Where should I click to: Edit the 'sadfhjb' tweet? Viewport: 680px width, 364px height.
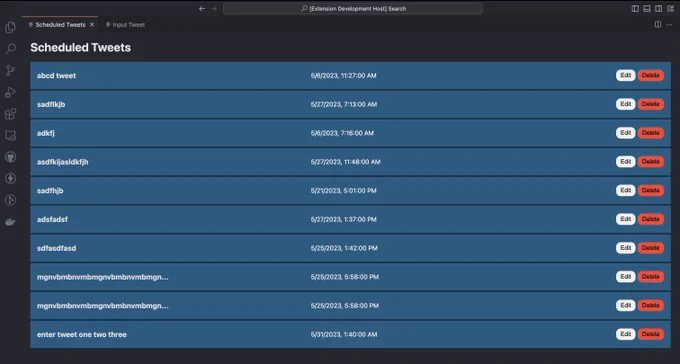click(x=625, y=190)
